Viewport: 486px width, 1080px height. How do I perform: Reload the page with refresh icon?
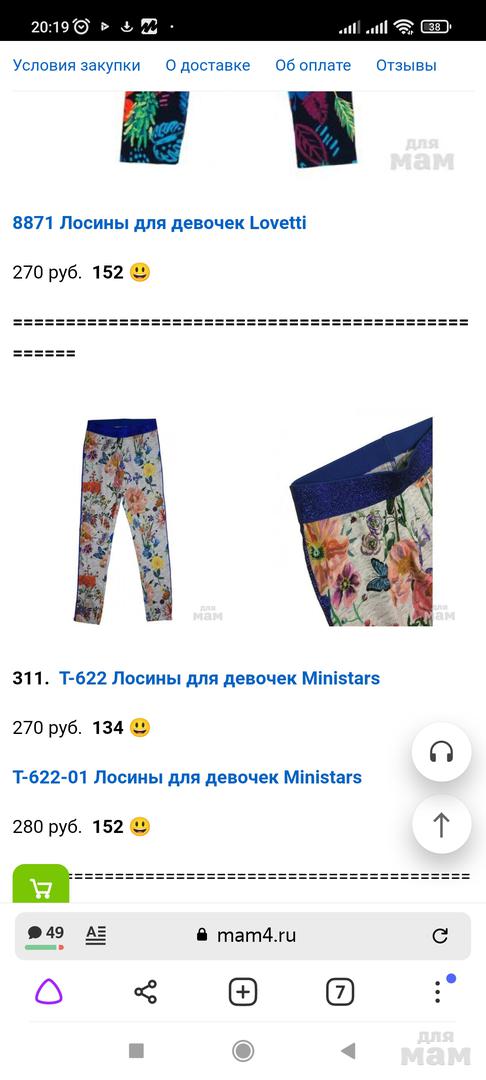pyautogui.click(x=440, y=935)
